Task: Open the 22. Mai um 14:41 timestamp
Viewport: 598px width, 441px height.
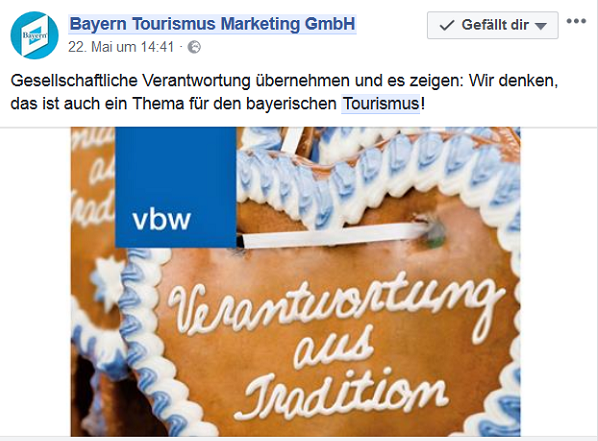Action: click(x=121, y=47)
